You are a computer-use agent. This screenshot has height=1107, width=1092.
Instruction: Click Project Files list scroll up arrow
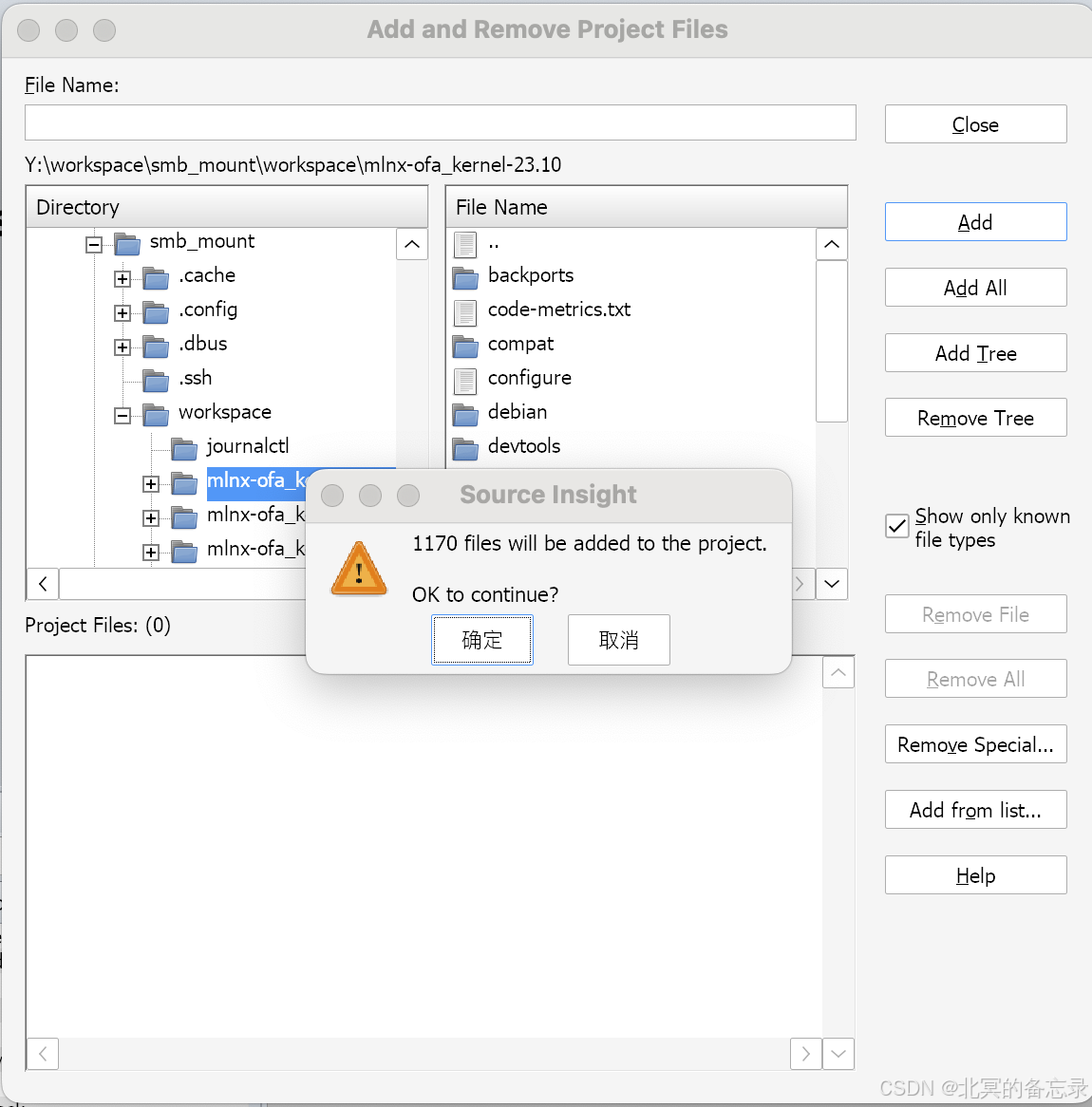click(x=838, y=673)
